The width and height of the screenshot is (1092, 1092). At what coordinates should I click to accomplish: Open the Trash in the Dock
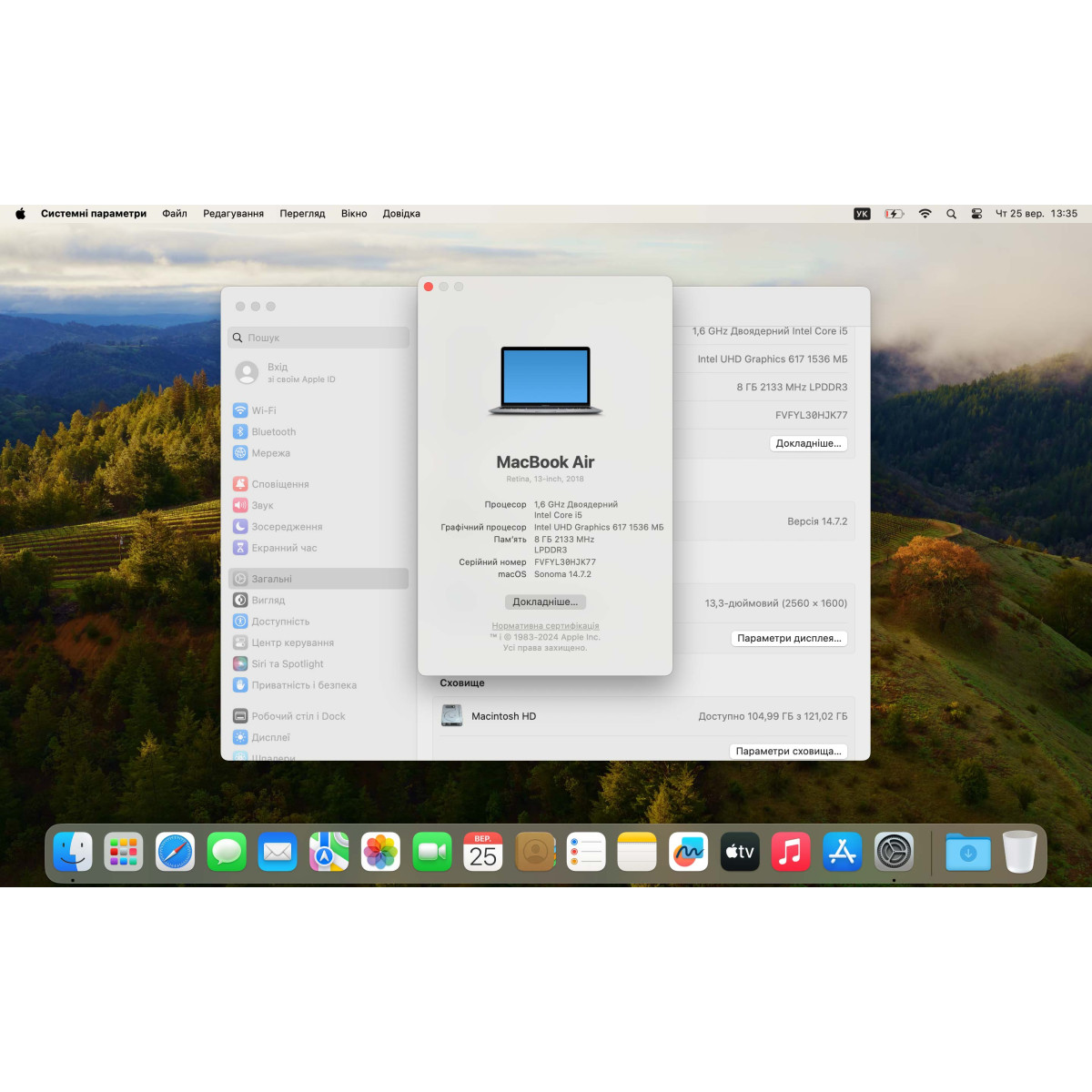[1020, 853]
